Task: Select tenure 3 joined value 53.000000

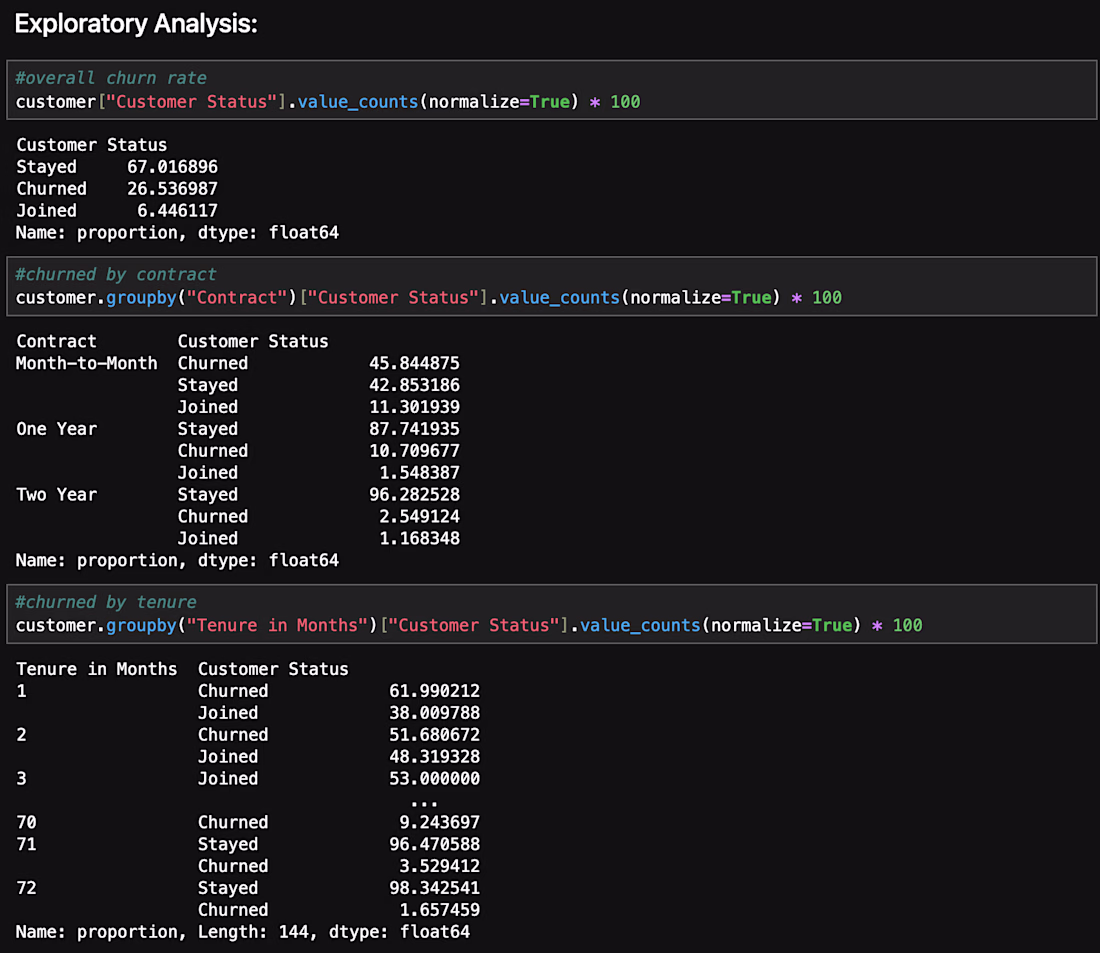Action: 435,779
